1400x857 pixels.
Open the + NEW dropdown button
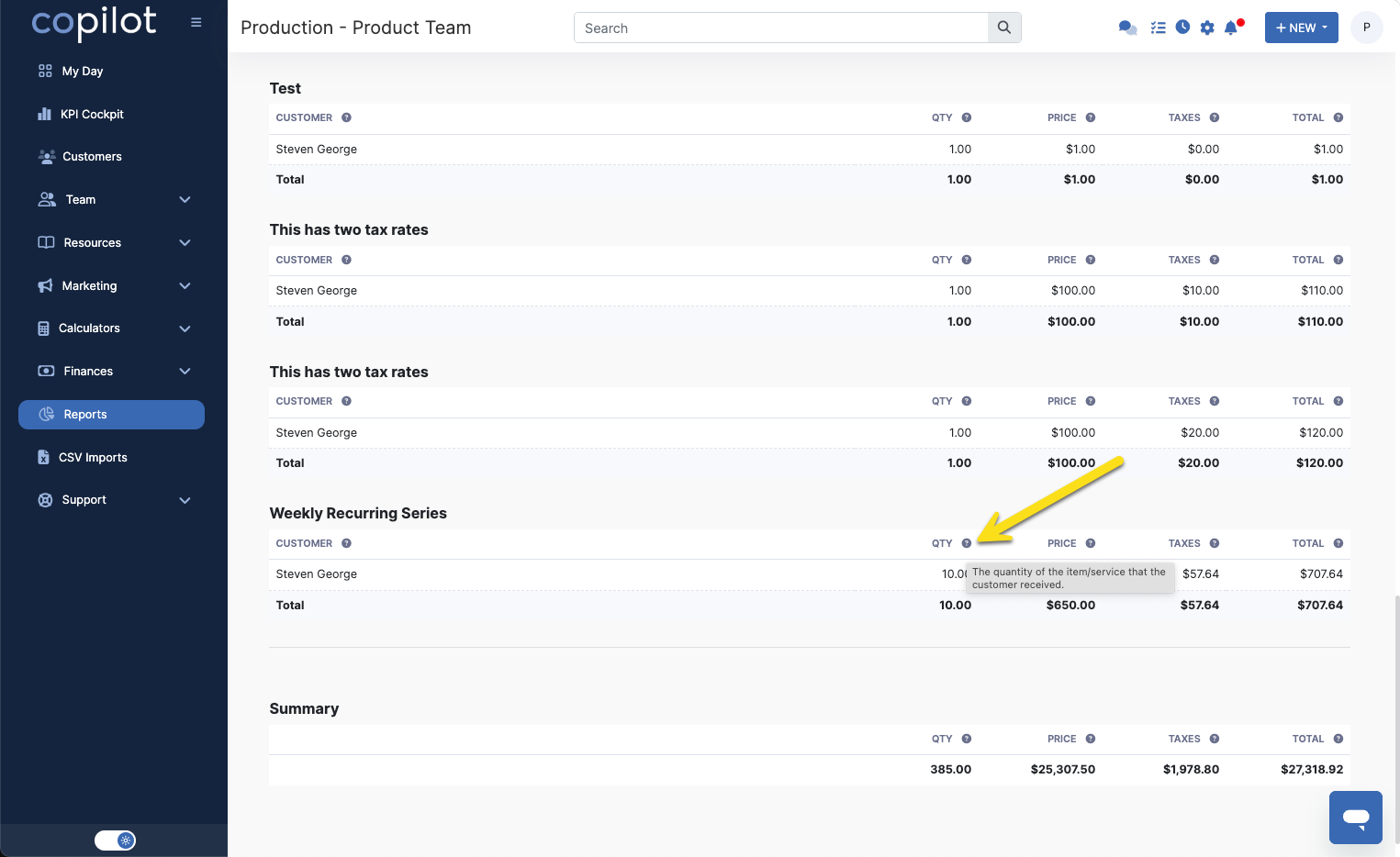point(1301,28)
